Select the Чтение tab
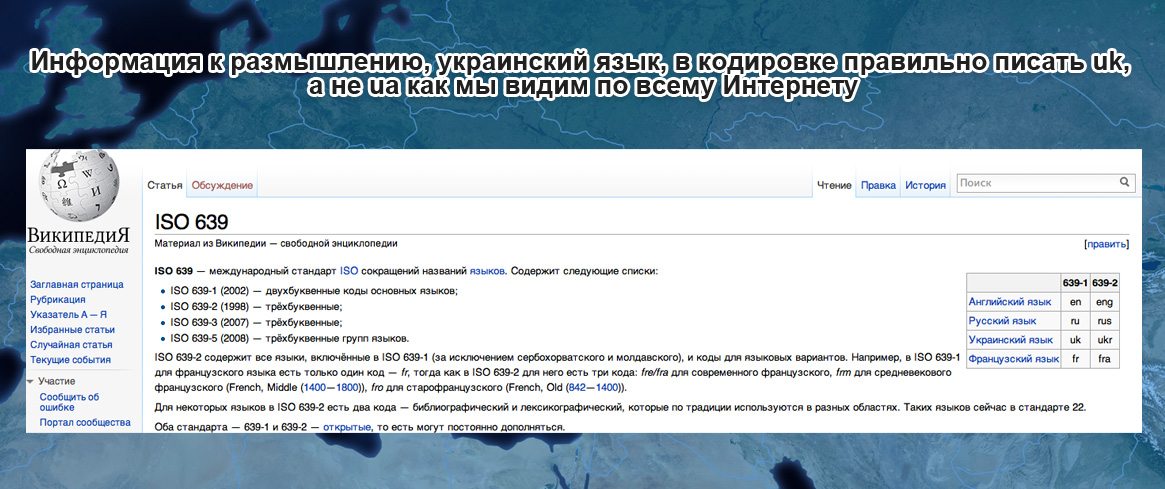This screenshot has height=489, width=1165. (x=834, y=186)
